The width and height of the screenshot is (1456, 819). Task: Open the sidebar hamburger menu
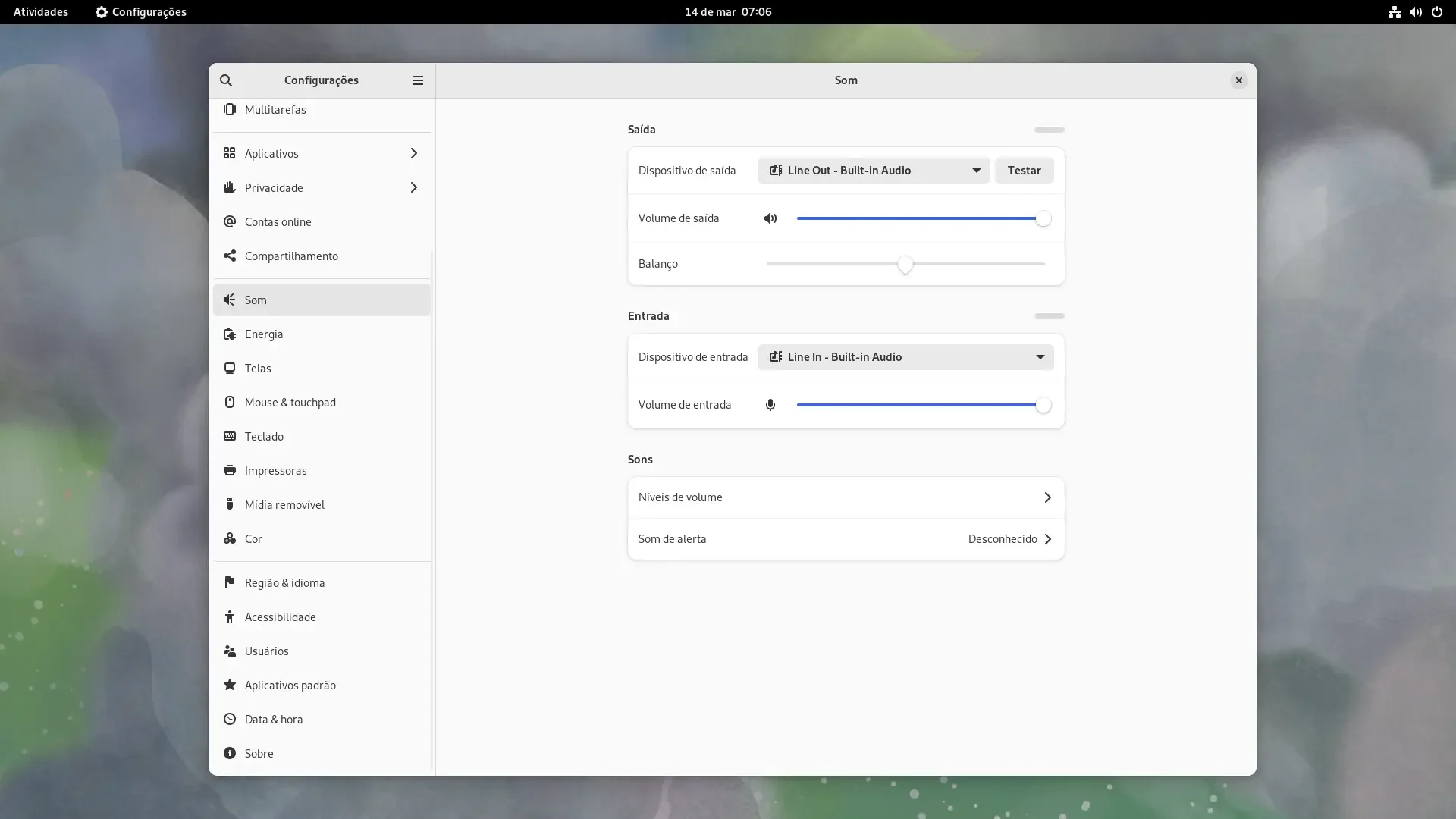[418, 80]
